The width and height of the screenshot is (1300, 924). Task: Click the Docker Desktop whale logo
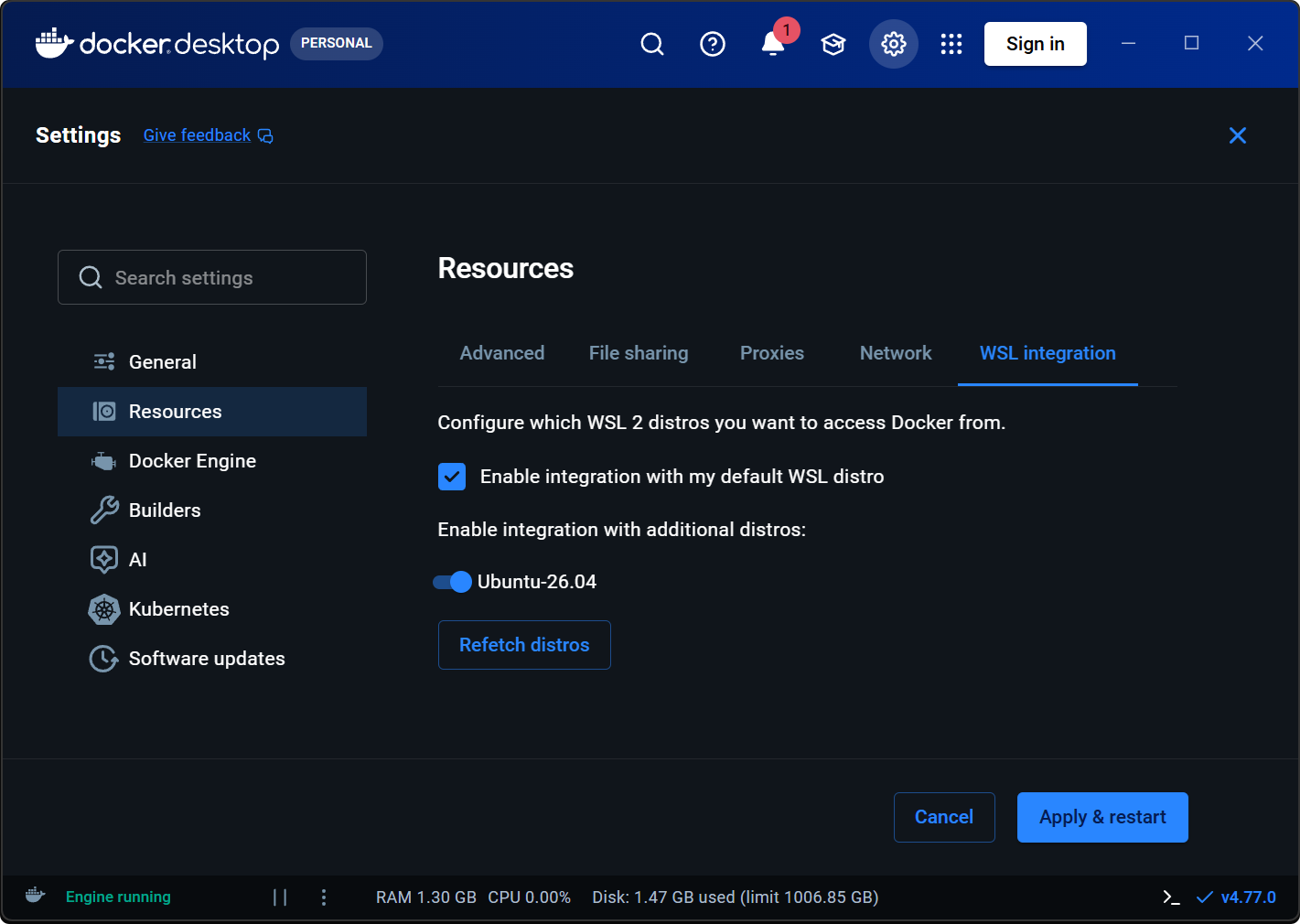tap(157, 43)
